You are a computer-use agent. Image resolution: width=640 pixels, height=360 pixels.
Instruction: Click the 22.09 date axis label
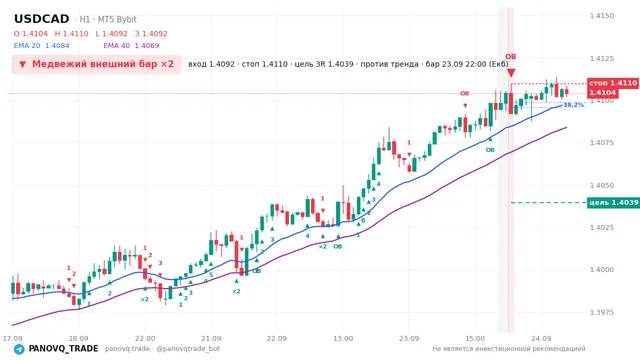(x=276, y=339)
